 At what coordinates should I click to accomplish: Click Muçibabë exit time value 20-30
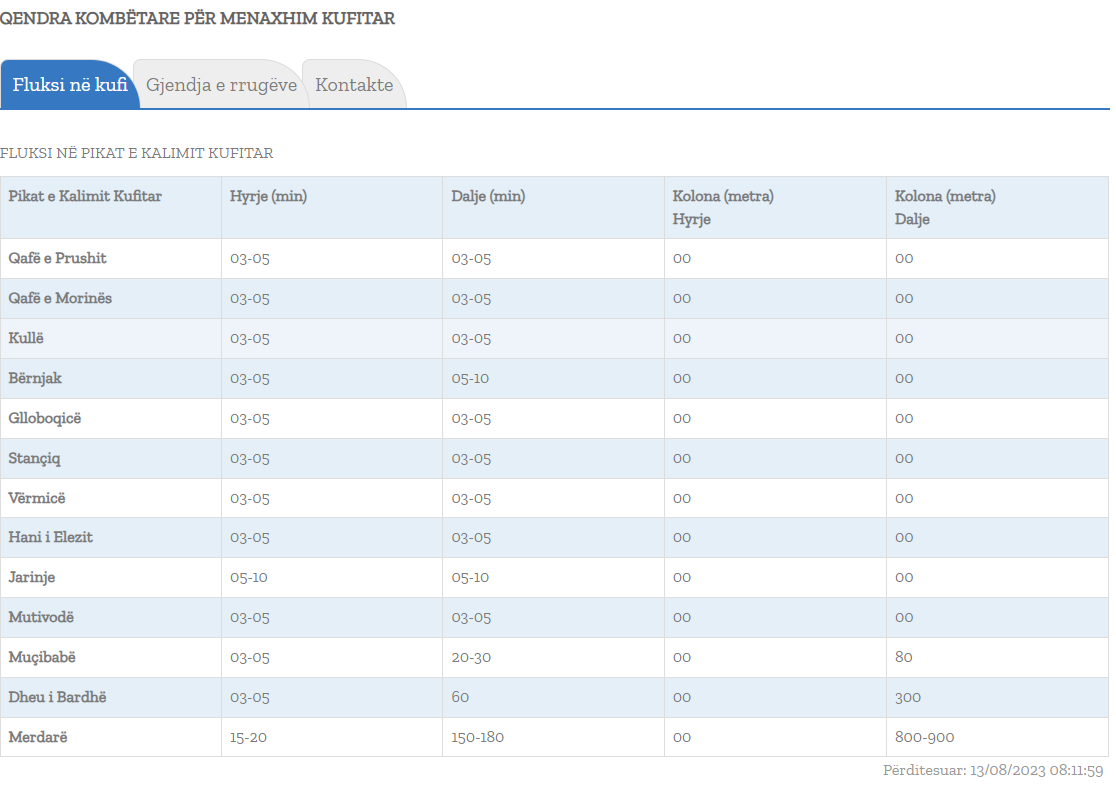(x=471, y=657)
